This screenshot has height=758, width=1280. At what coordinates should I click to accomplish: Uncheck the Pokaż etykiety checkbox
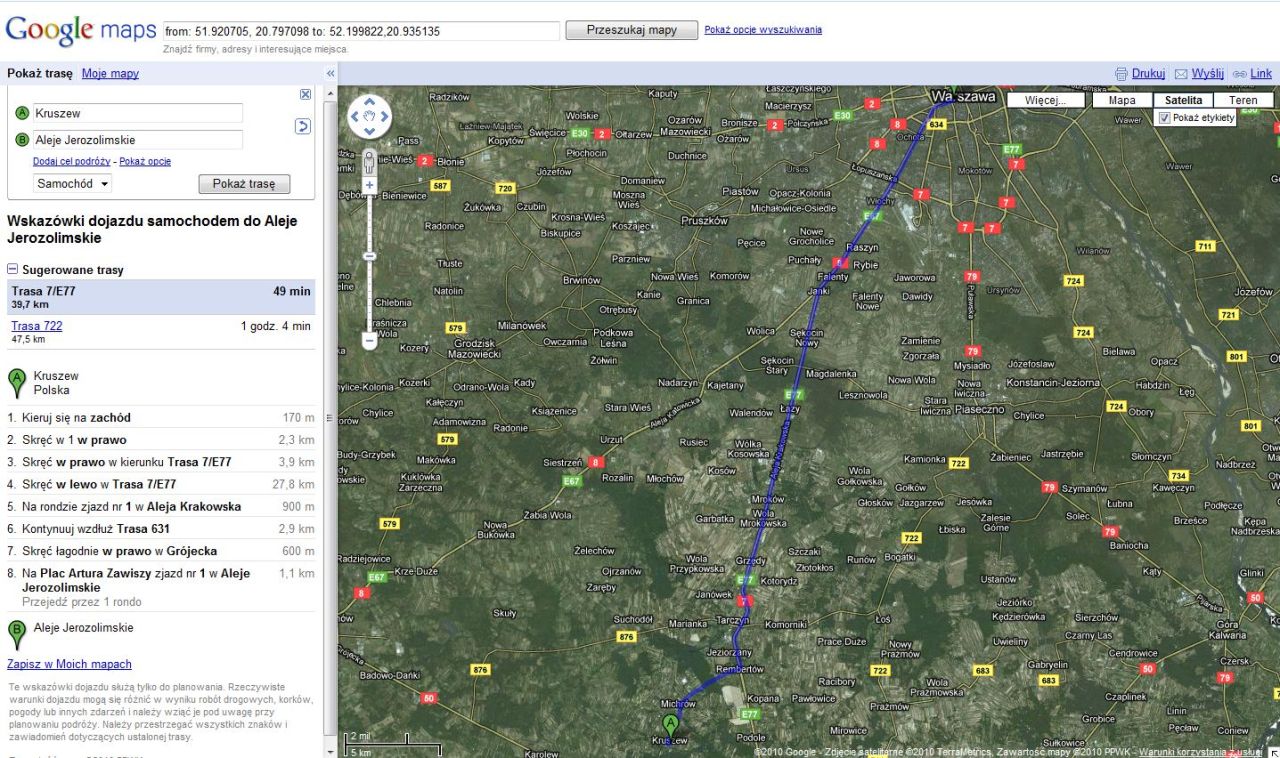click(x=1165, y=118)
